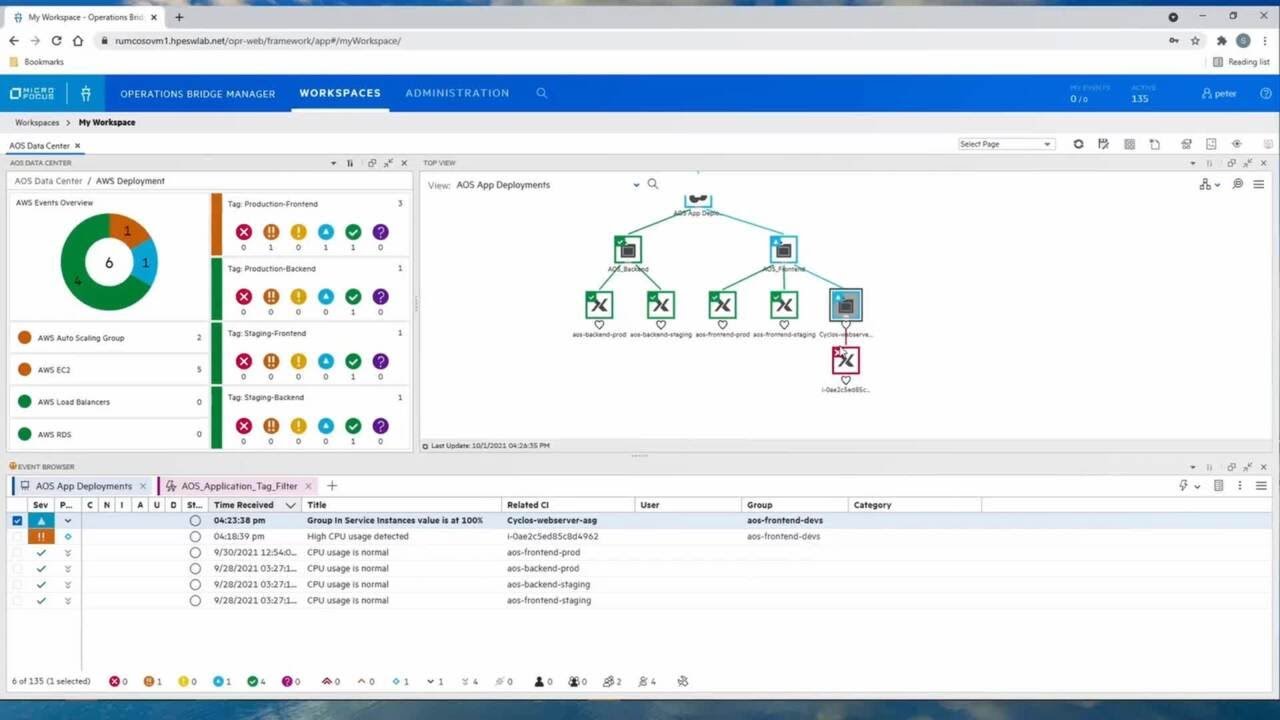Screen dimensions: 1280x720
Task: Tick the checkbox for the aos-backend-prod event
Action: pos(17,568)
